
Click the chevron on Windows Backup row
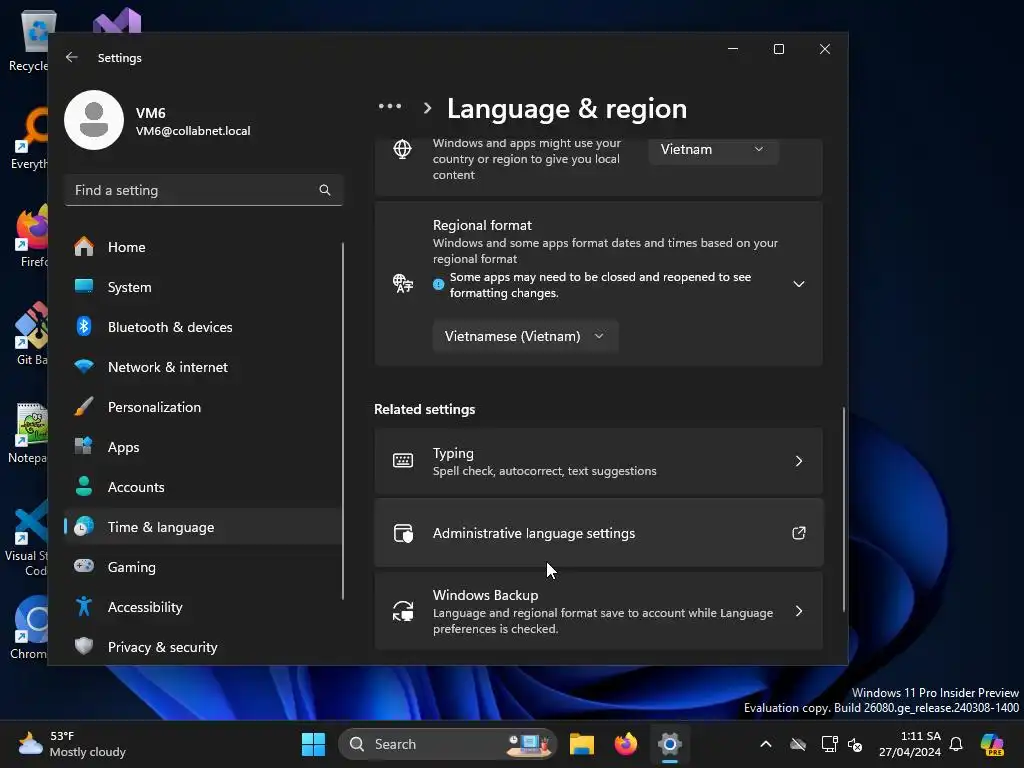tap(799, 611)
